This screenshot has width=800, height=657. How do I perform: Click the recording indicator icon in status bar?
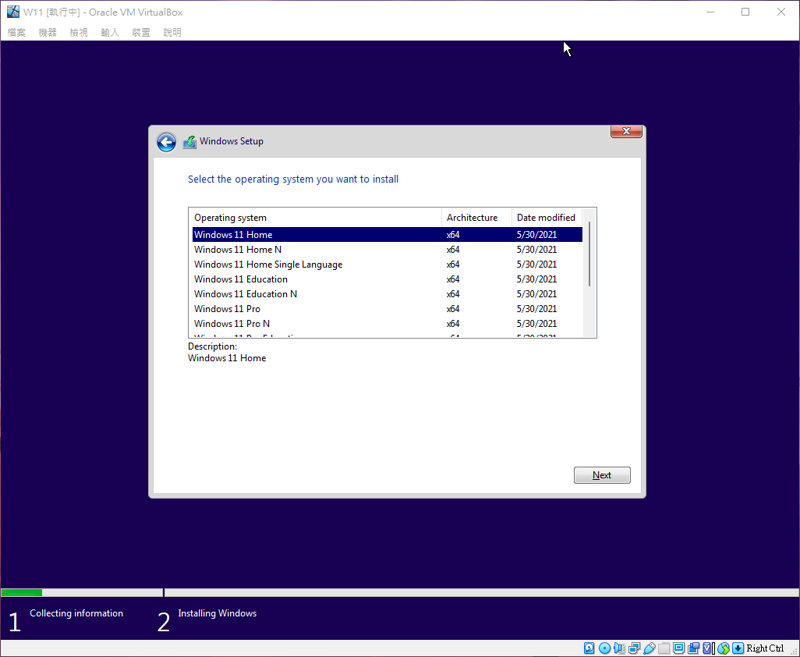(x=694, y=648)
